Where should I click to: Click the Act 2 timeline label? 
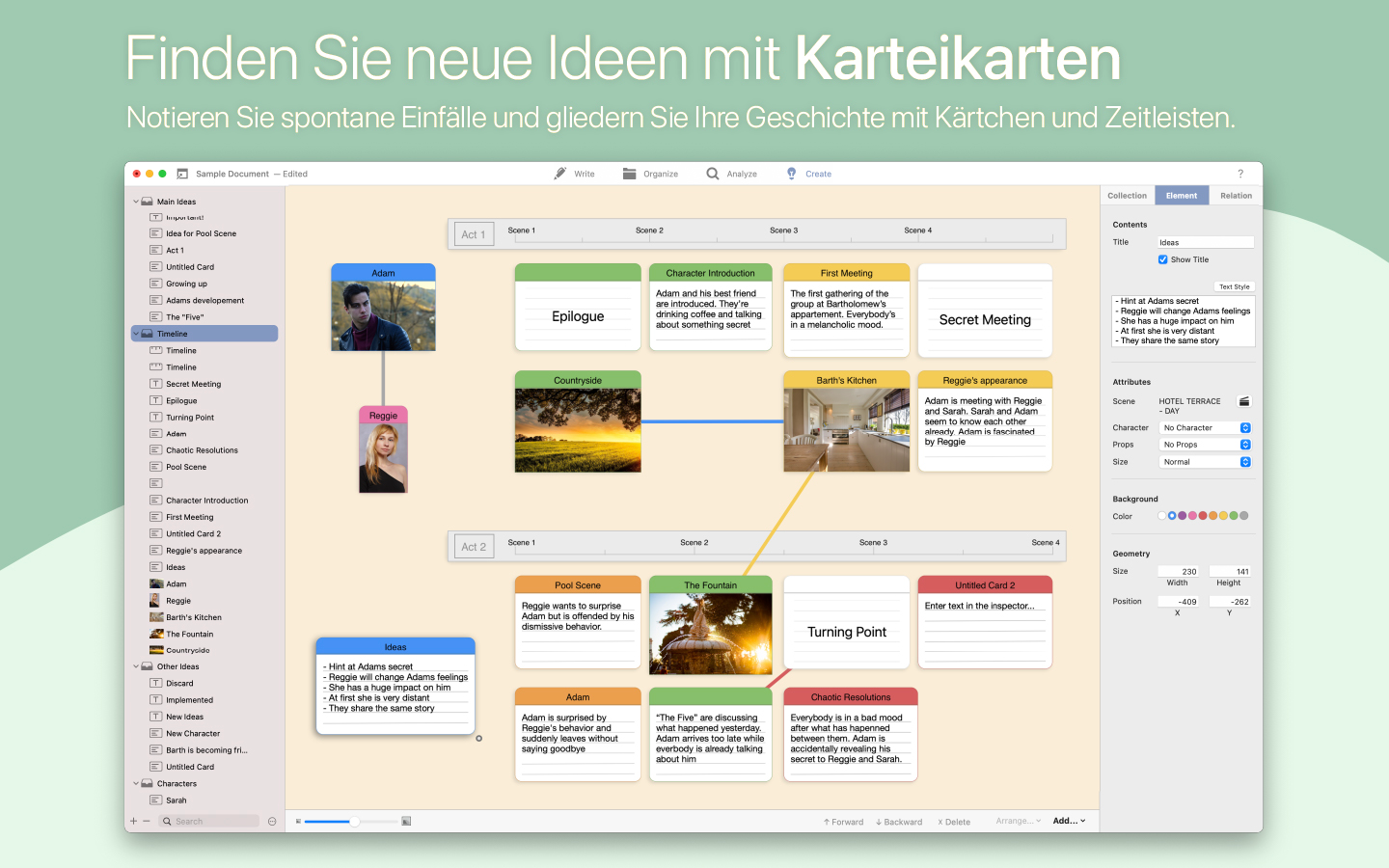click(473, 547)
